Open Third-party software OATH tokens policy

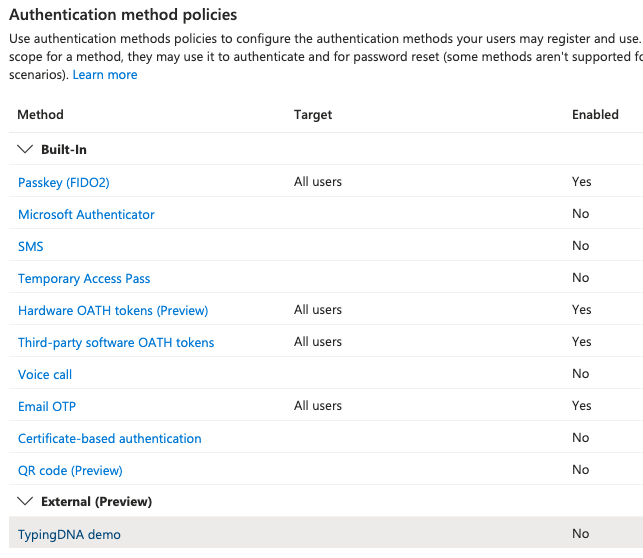click(x=116, y=342)
